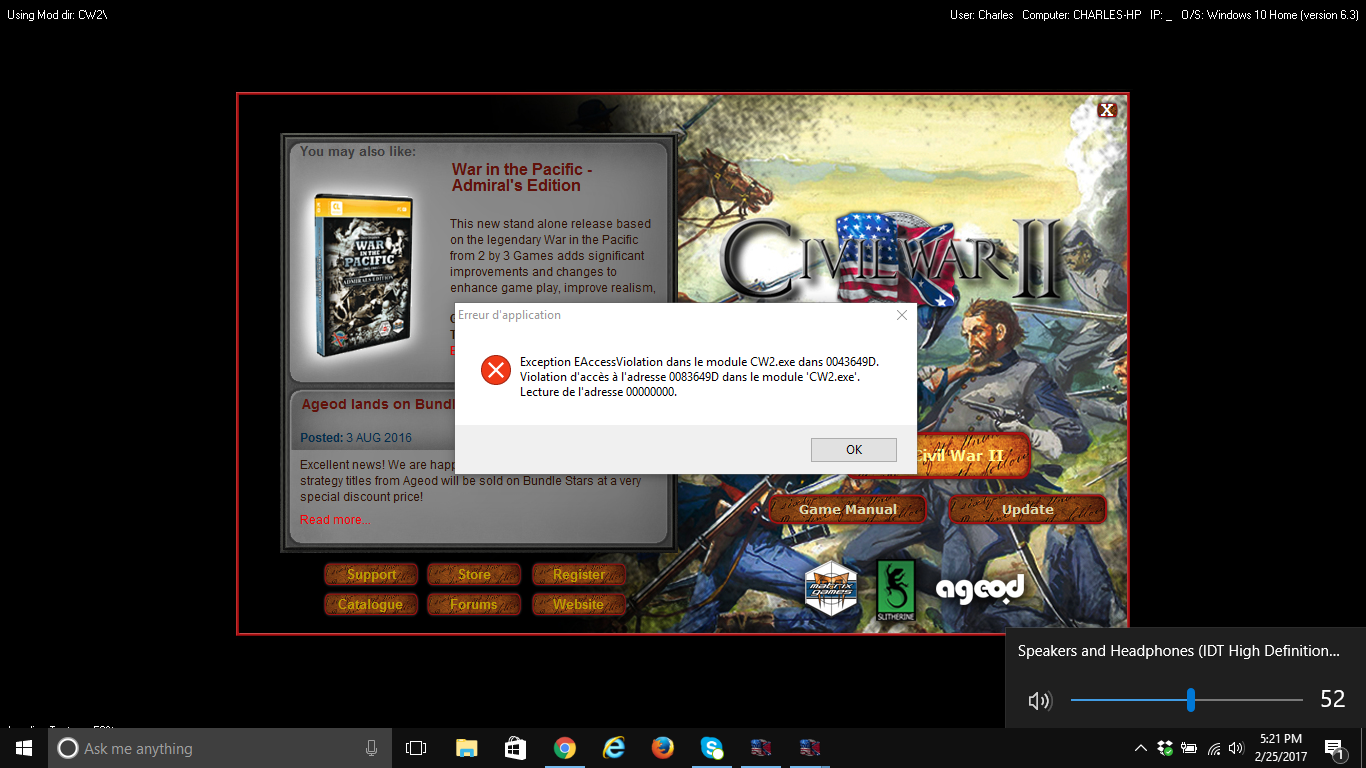Click Cortana Ask me anything search box
Image resolution: width=1366 pixels, height=768 pixels.
(x=220, y=748)
